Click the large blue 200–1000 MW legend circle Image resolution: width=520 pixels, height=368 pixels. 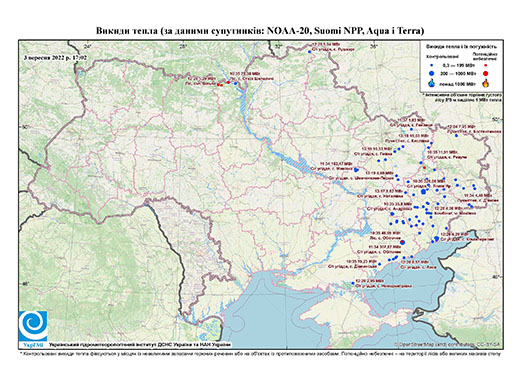pos(432,73)
